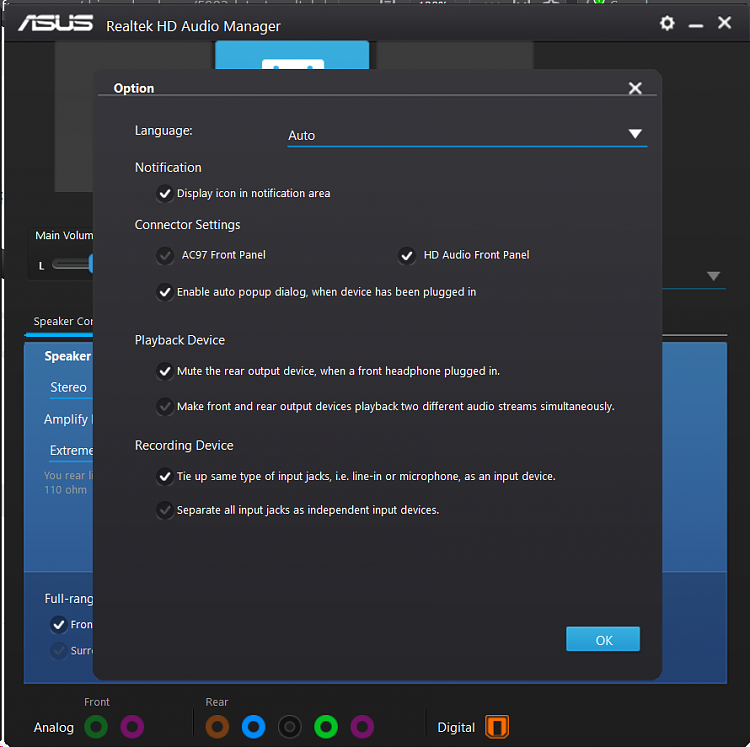This screenshot has height=747, width=750.
Task: Toggle Display icon in notification area
Action: [x=165, y=194]
